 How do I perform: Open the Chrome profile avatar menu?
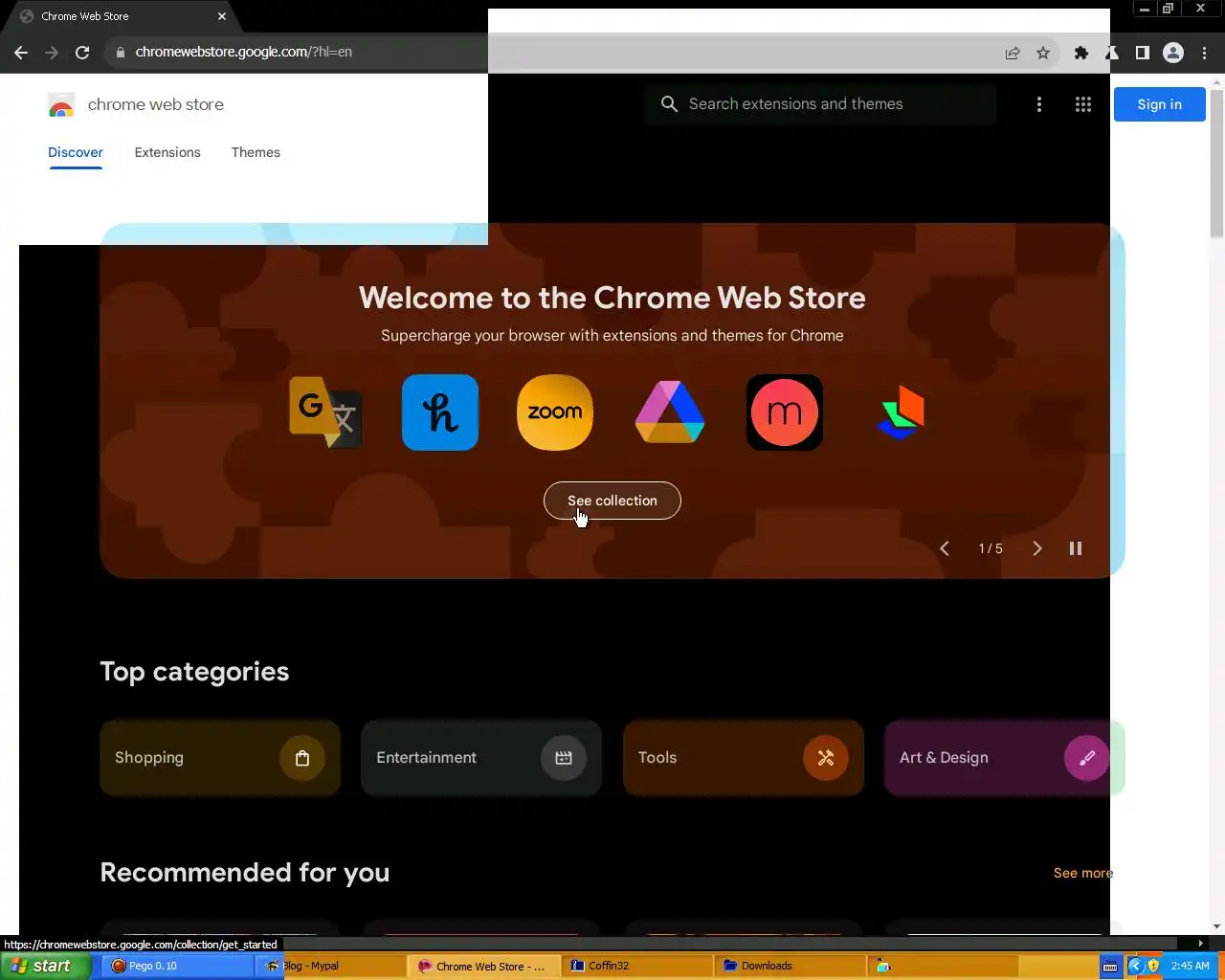[1173, 53]
